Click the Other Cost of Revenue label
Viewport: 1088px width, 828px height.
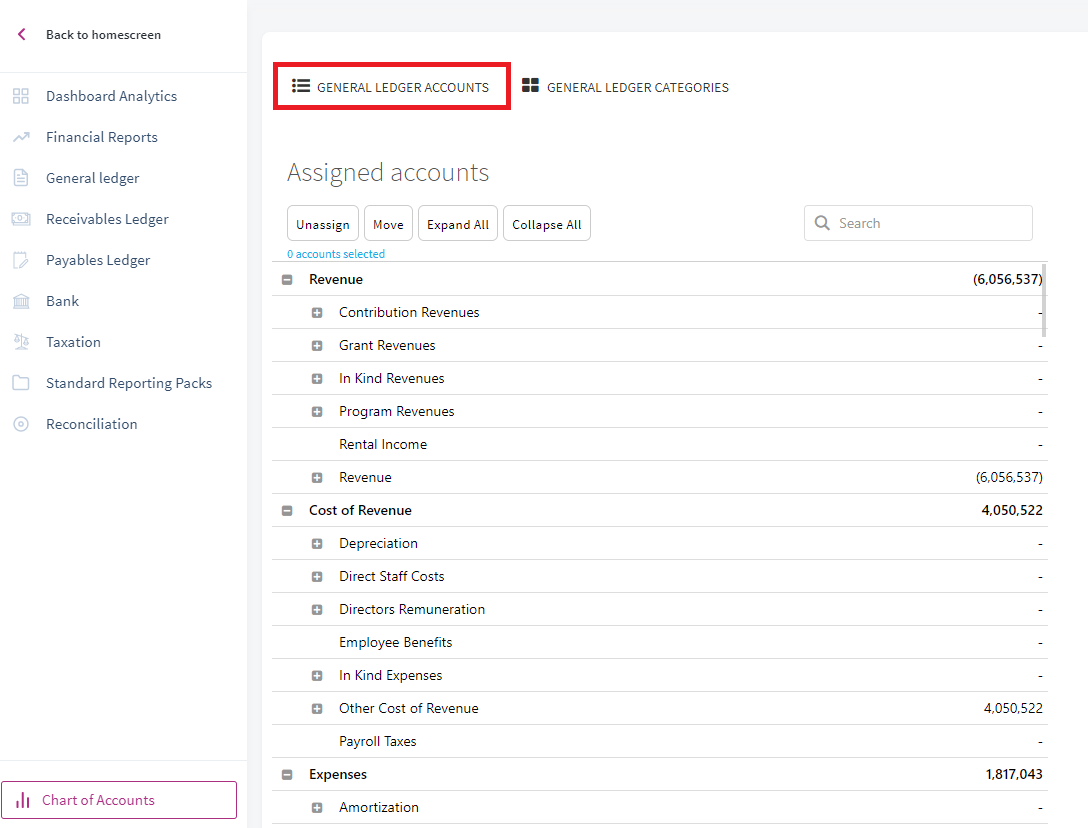(x=409, y=708)
